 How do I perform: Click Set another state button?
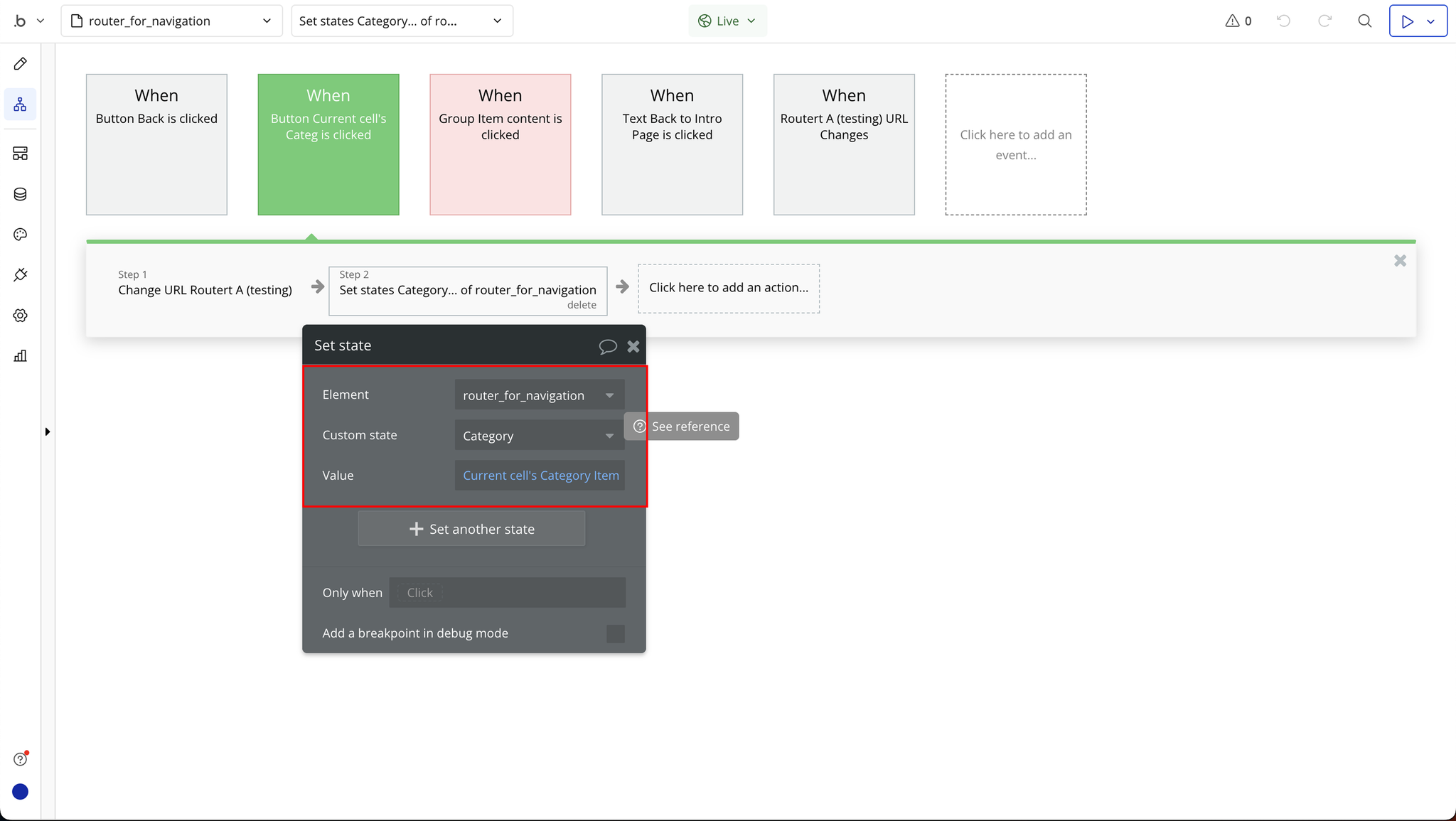pyautogui.click(x=471, y=529)
